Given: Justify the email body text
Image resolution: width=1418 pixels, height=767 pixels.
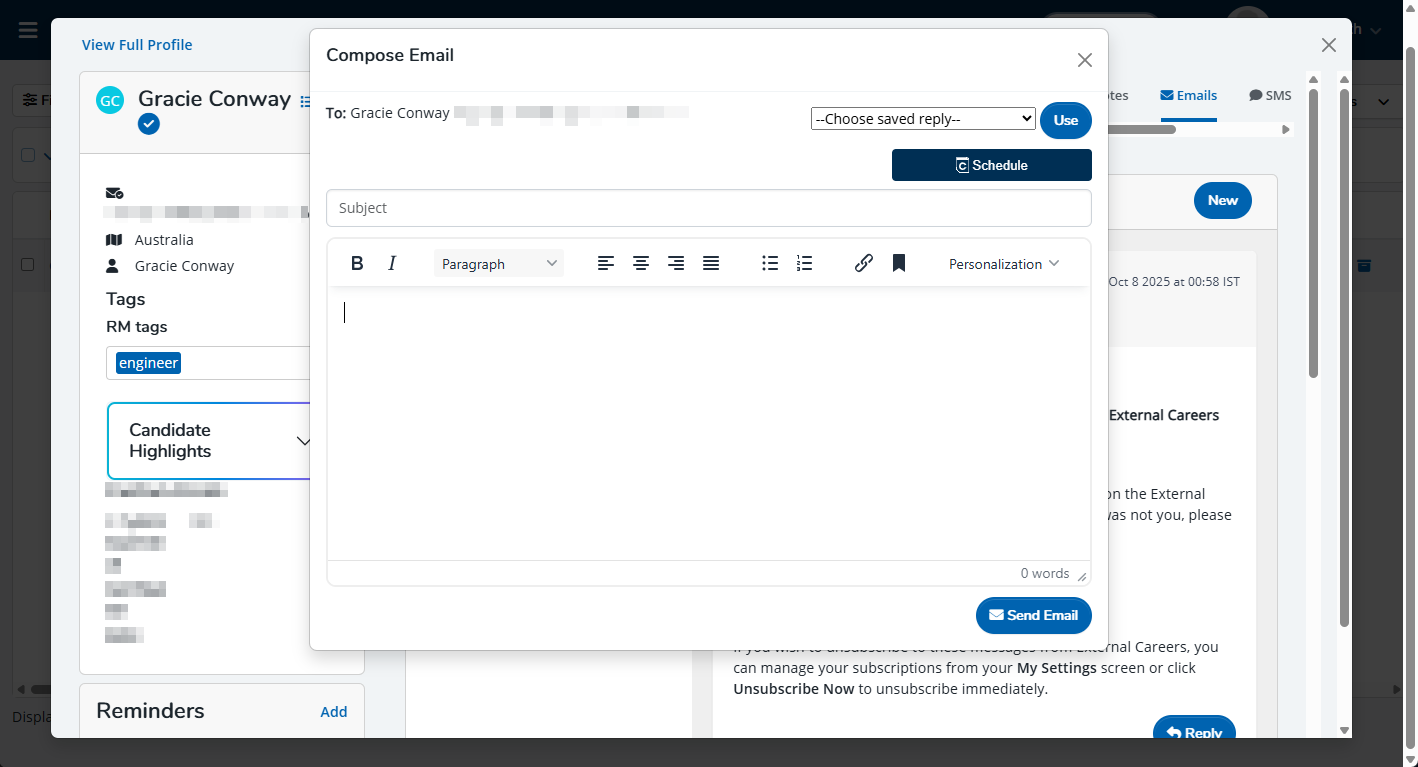Looking at the screenshot, I should click(x=711, y=264).
